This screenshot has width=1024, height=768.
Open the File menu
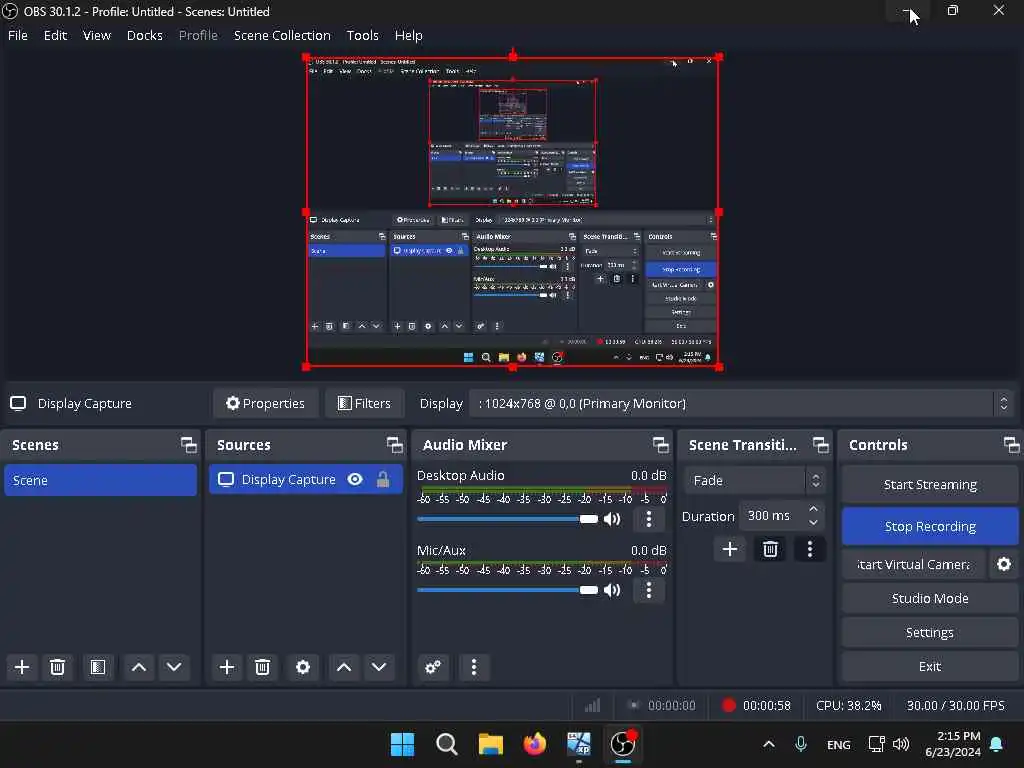pyautogui.click(x=18, y=35)
